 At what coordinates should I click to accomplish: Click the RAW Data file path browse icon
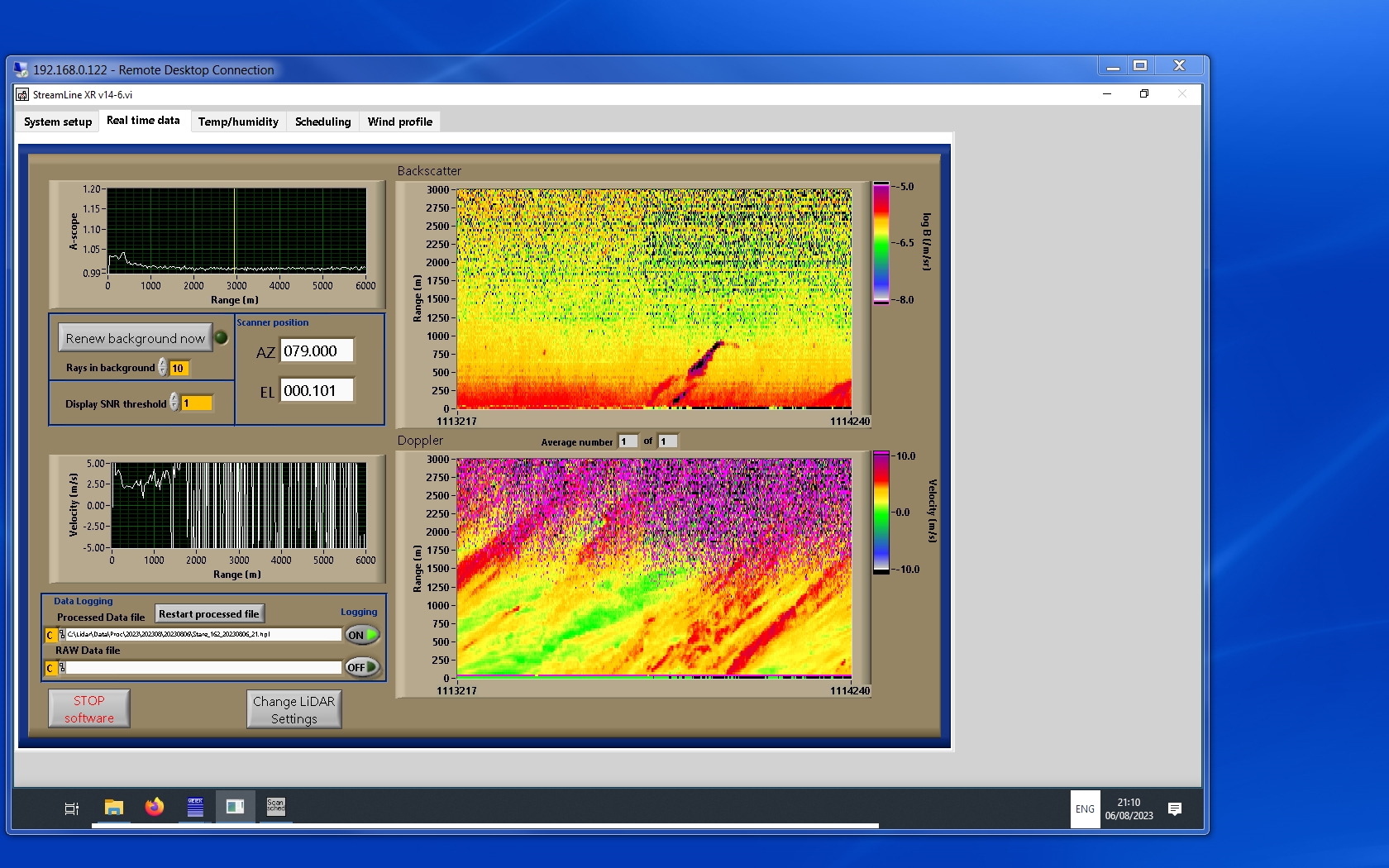point(62,668)
